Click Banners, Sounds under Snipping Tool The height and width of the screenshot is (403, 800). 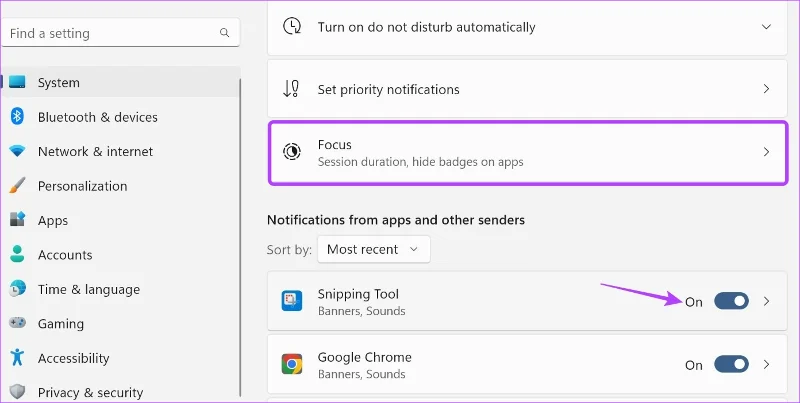(x=361, y=311)
